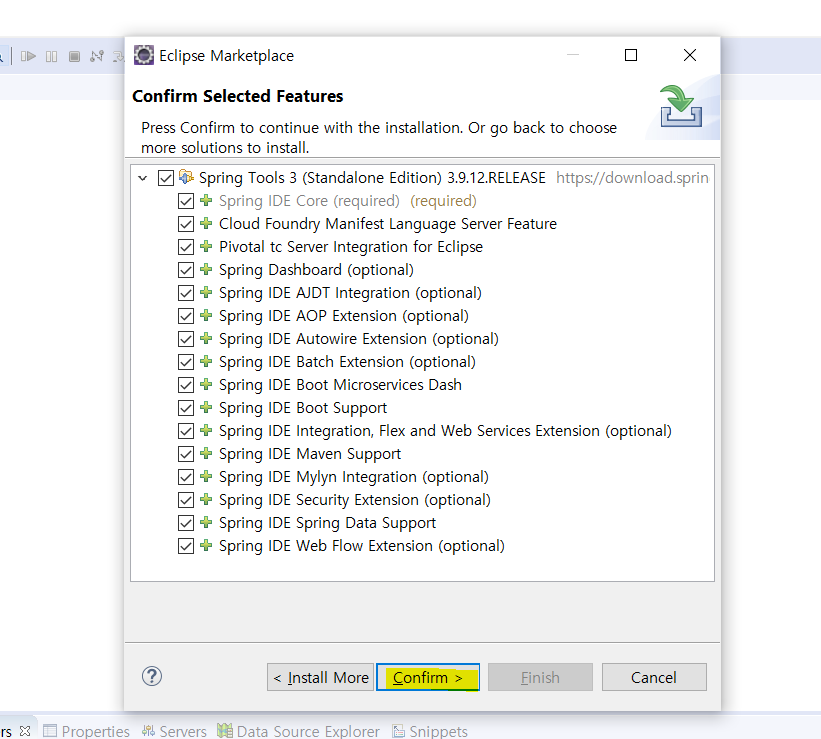Uncheck Spring IDE AJDT Integration checkbox
Viewport: 821px width, 739px height.
click(x=186, y=293)
